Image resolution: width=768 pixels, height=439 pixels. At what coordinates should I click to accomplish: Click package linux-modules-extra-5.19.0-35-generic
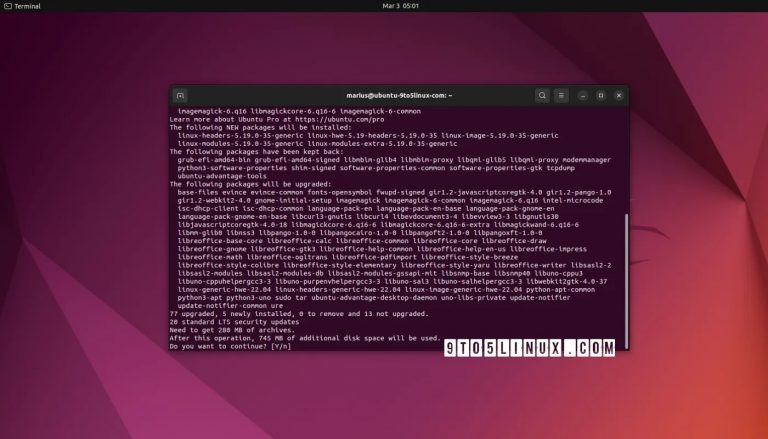coord(382,144)
